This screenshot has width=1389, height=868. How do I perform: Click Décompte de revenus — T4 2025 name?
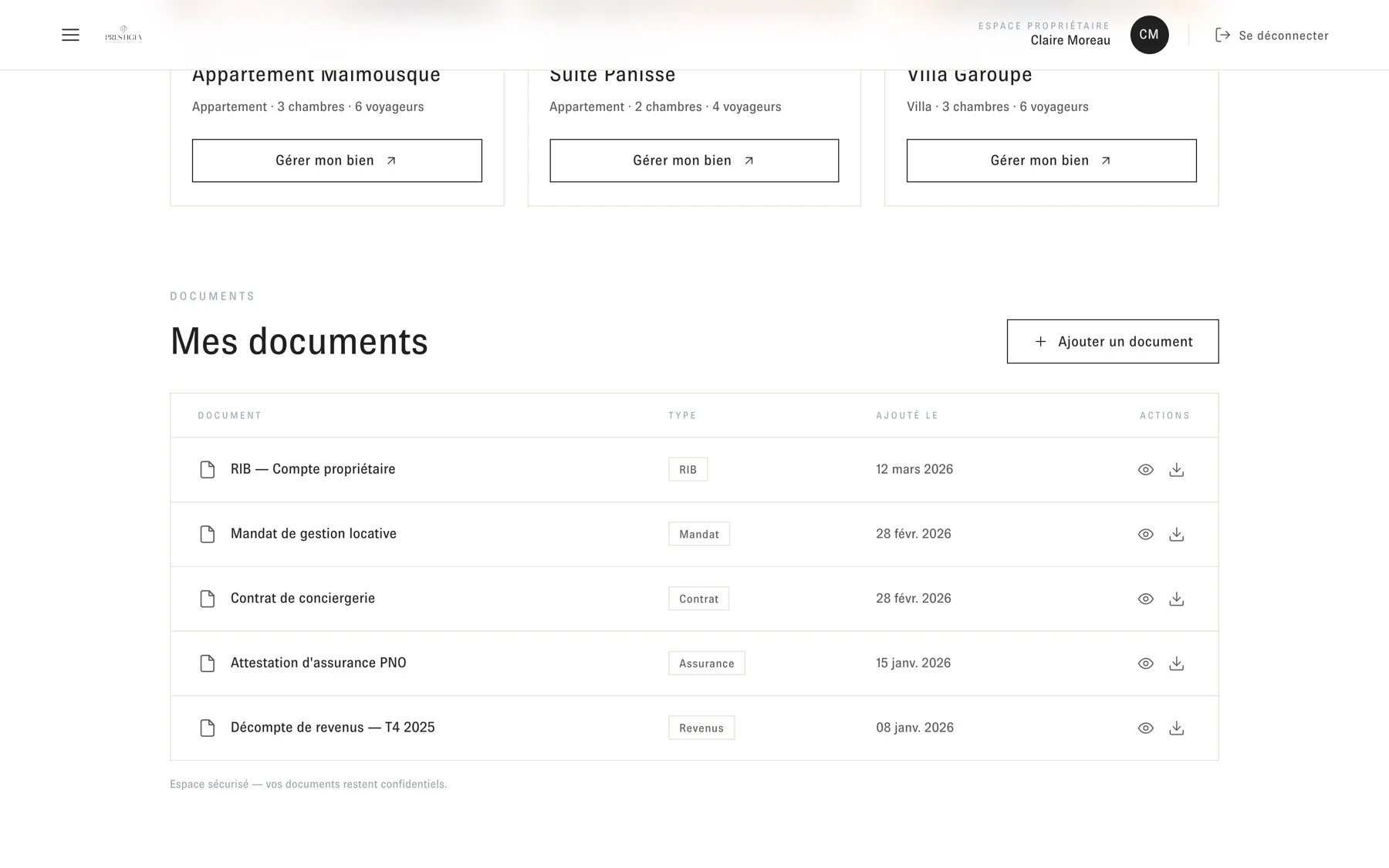pyautogui.click(x=333, y=728)
